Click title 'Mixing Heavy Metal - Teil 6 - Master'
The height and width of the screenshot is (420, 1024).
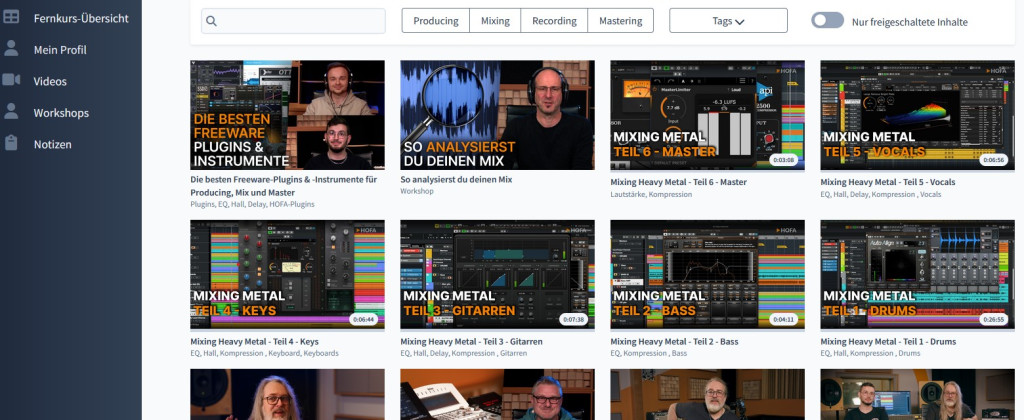679,182
